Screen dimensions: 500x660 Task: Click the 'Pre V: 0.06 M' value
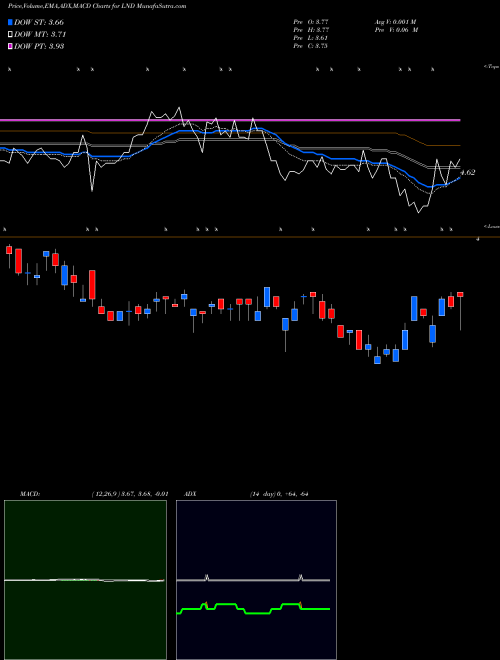(396, 30)
